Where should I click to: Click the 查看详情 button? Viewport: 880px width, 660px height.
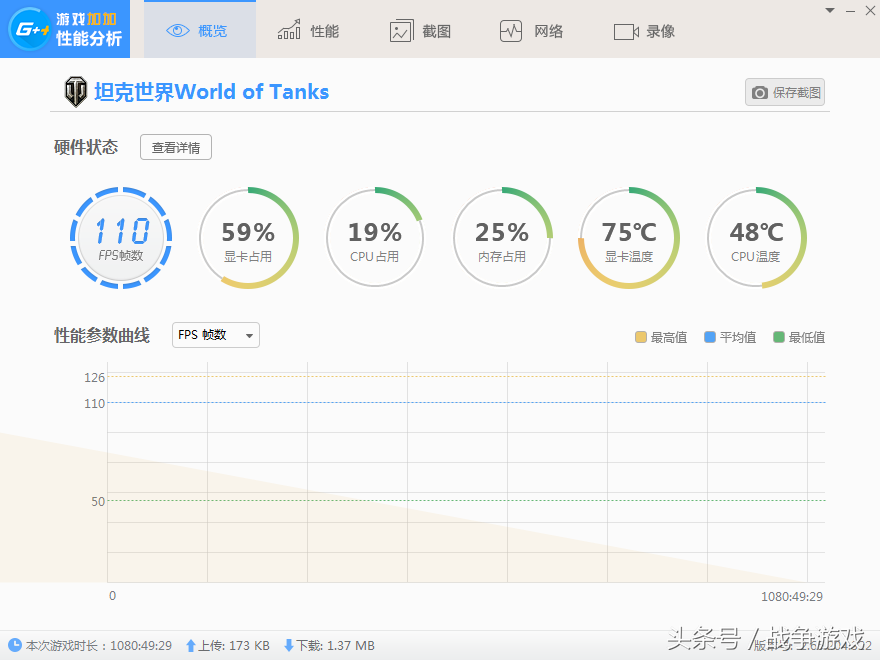click(176, 148)
